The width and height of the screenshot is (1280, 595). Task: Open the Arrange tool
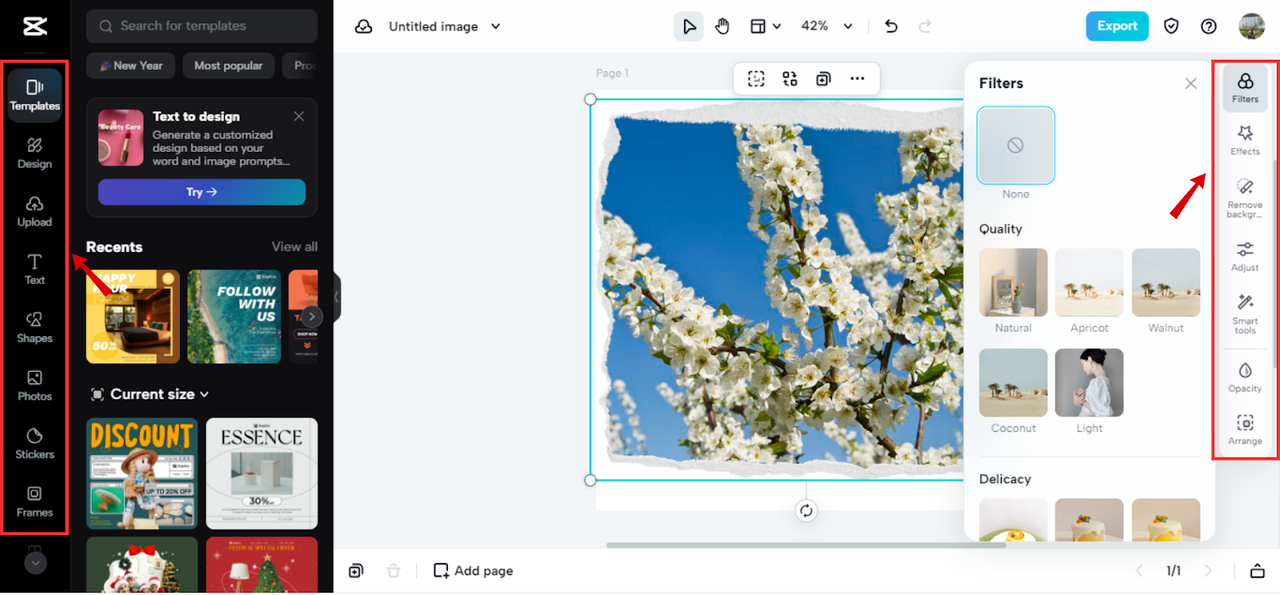tap(1245, 429)
